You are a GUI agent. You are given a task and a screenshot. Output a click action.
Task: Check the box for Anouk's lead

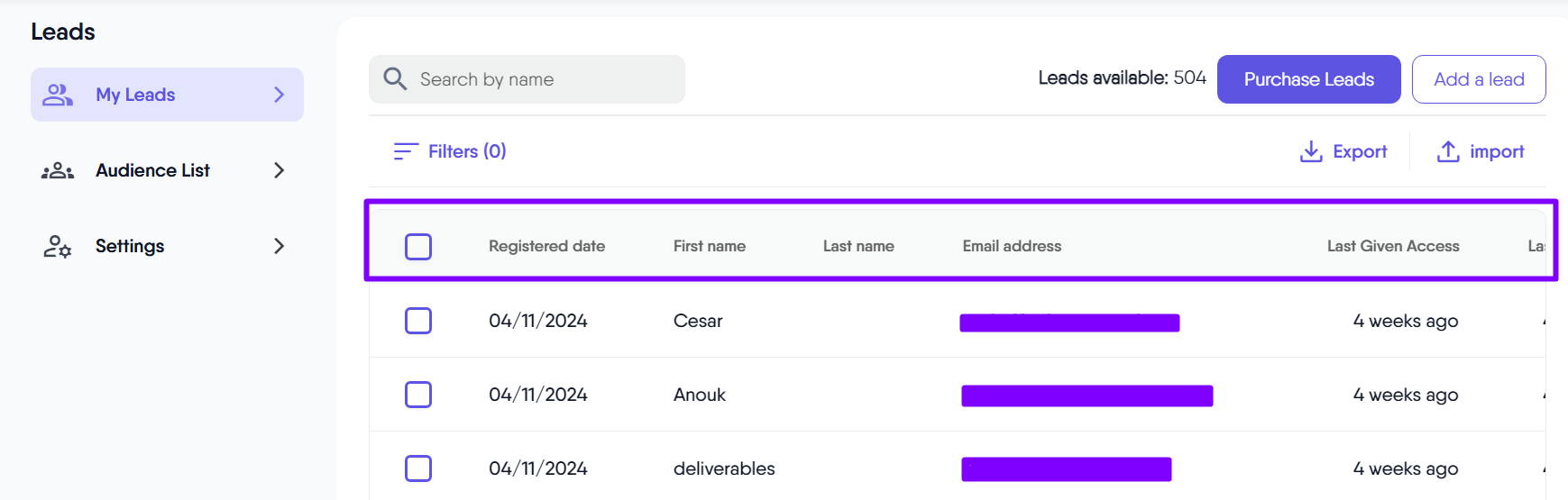[x=418, y=395]
